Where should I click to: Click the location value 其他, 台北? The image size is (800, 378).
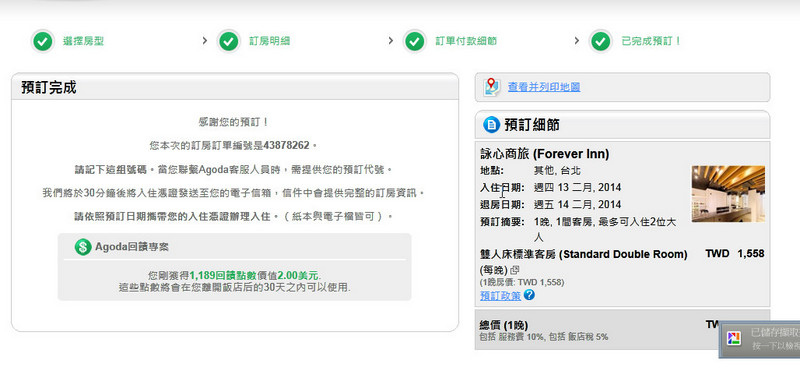557,170
